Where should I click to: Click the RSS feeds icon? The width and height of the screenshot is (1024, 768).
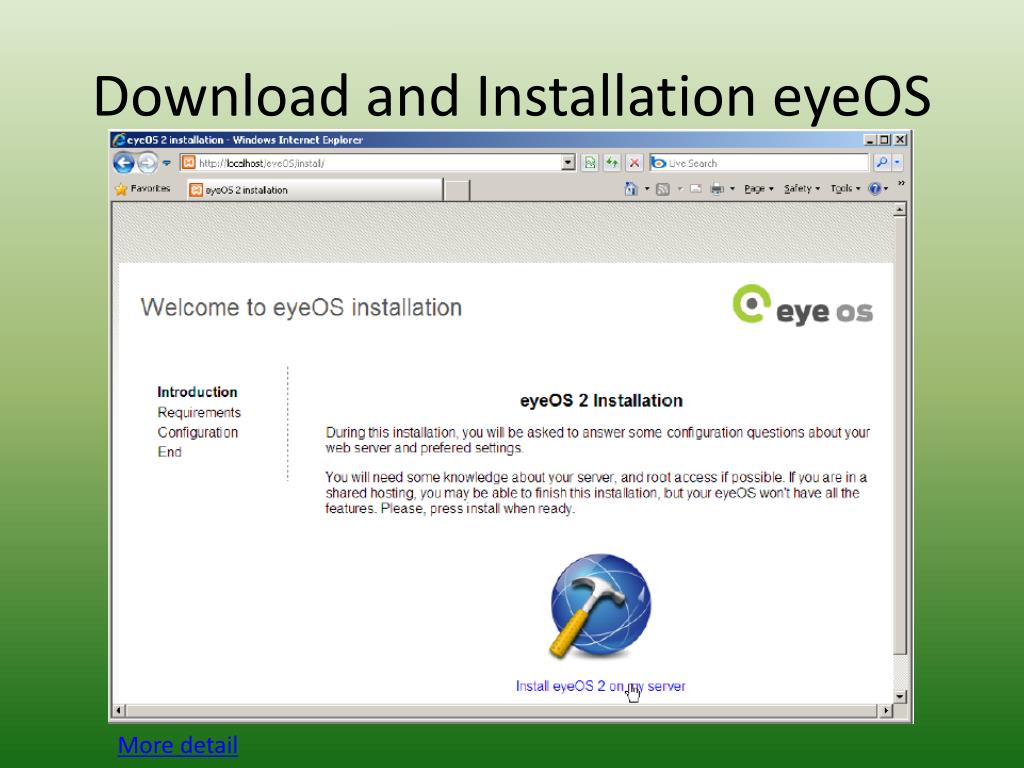point(663,189)
